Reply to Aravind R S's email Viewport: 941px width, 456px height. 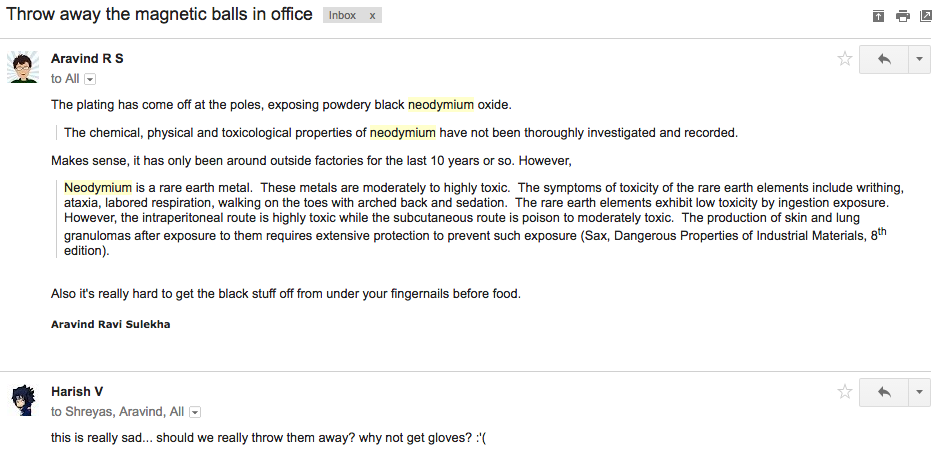883,59
